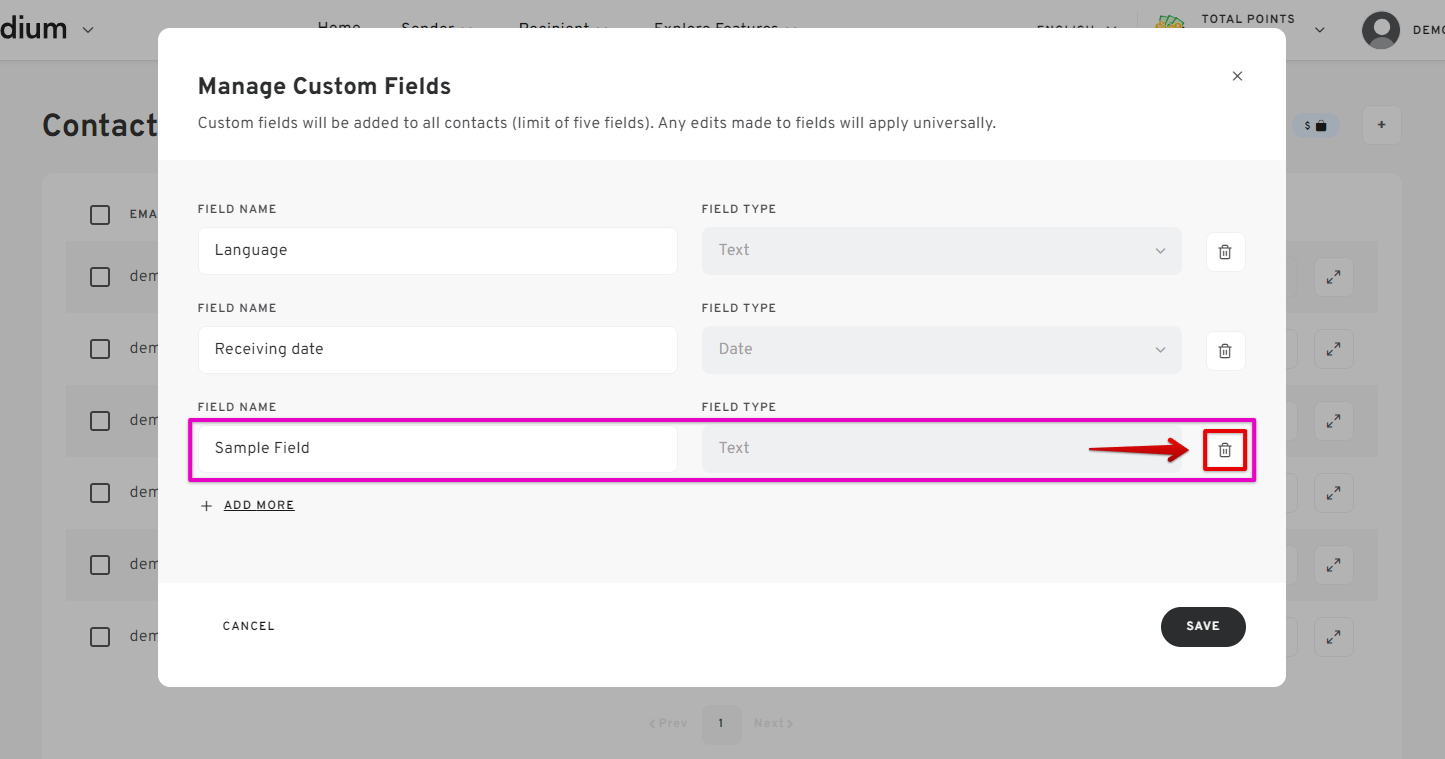
Task: Click the trash icon beside the Language field
Action: [x=1225, y=251]
